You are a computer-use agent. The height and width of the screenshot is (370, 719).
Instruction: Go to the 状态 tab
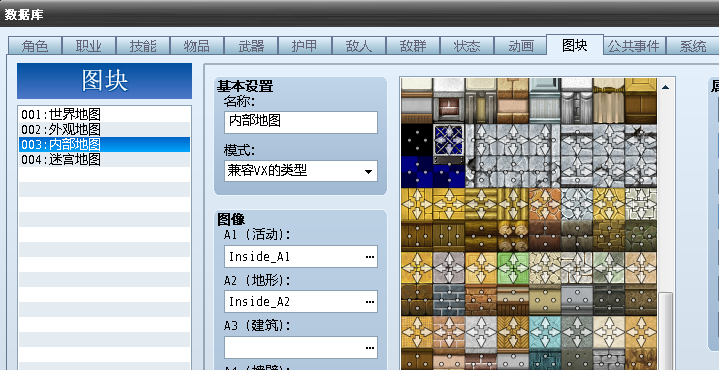tap(466, 46)
